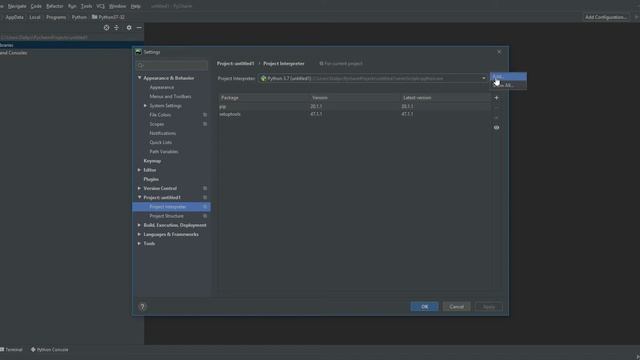Open the Tools menu

(86, 6)
